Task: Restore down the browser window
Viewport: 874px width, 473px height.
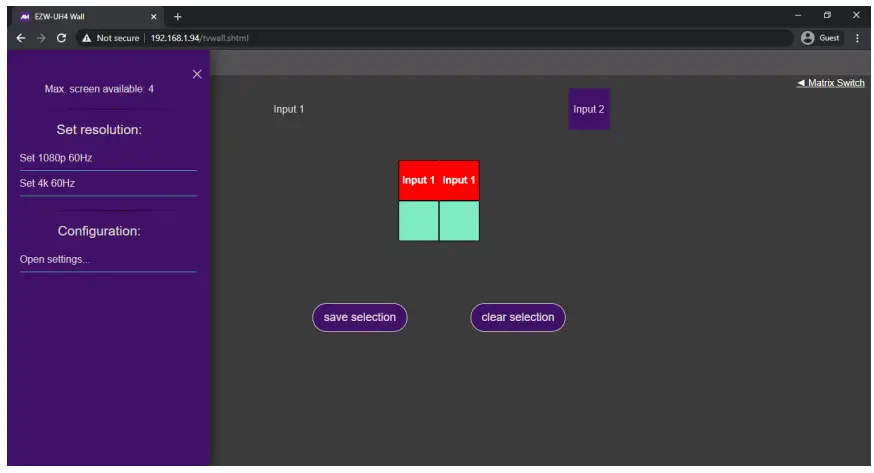Action: coord(827,16)
